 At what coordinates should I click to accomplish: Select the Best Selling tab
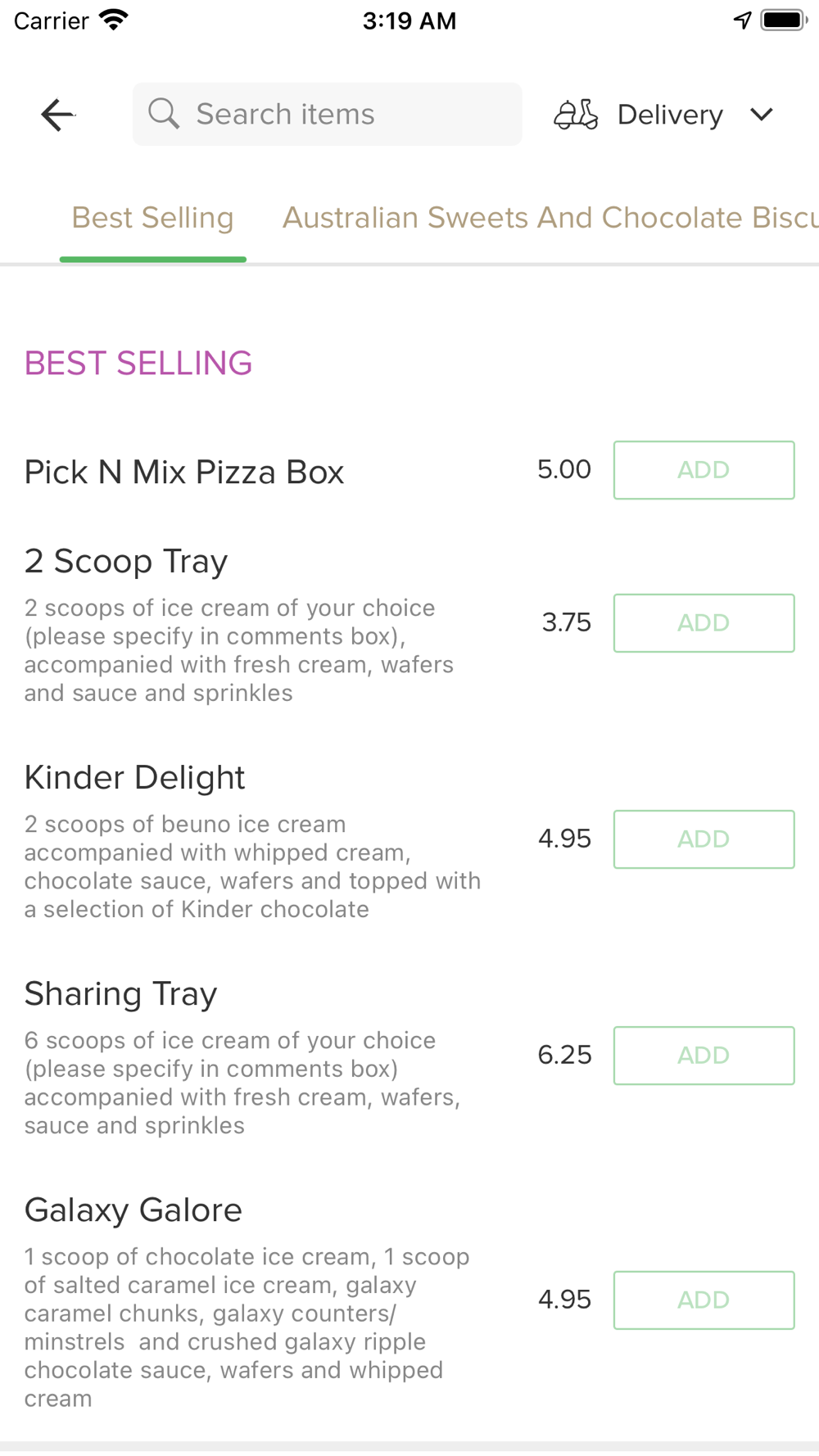point(153,218)
